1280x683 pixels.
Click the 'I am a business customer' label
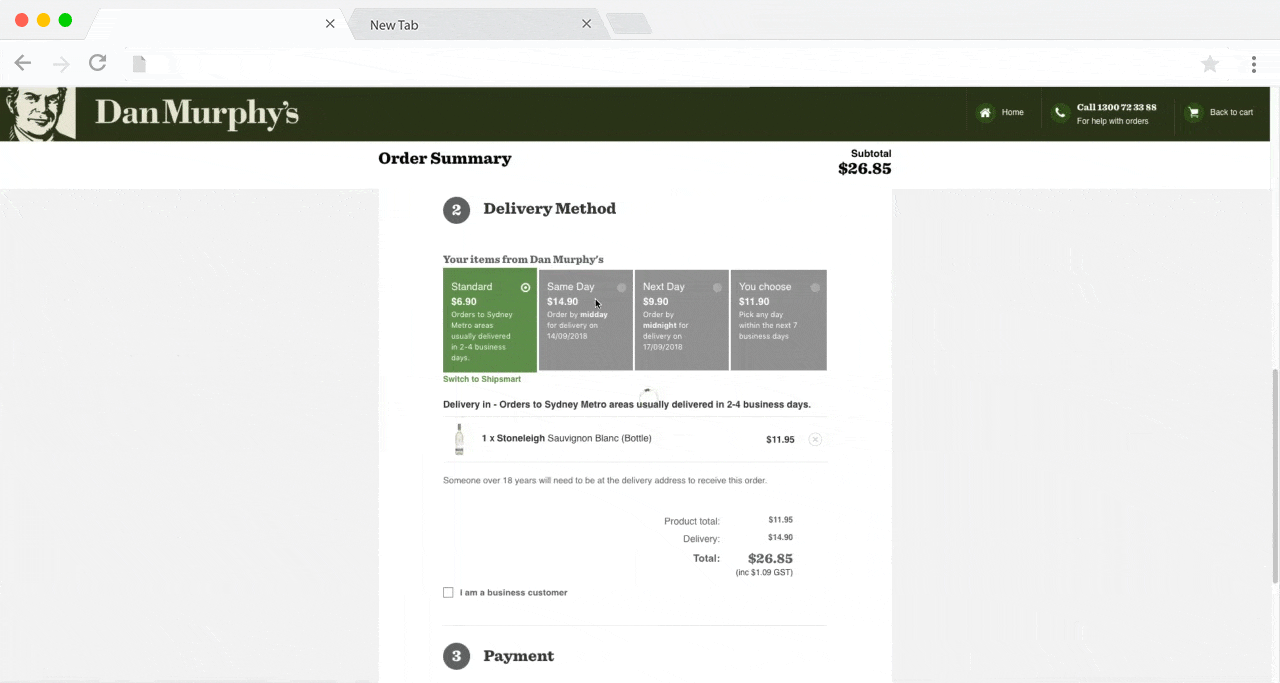pyautogui.click(x=514, y=593)
